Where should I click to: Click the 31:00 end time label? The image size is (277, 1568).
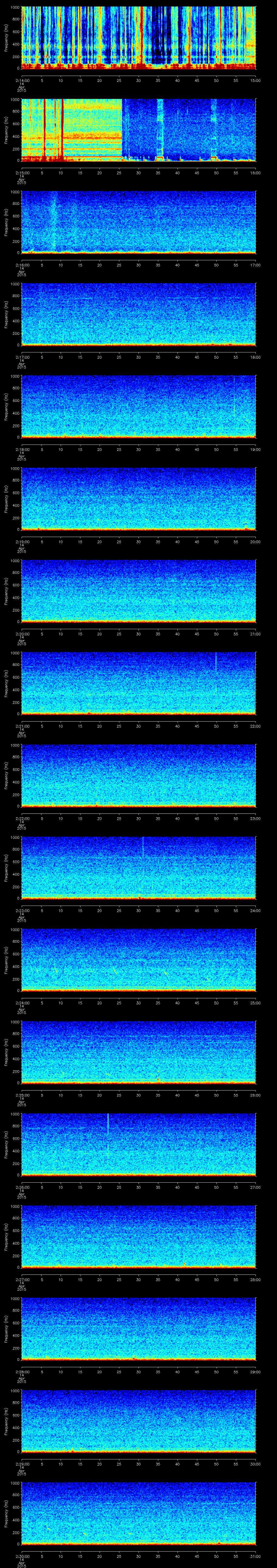tap(255, 1556)
